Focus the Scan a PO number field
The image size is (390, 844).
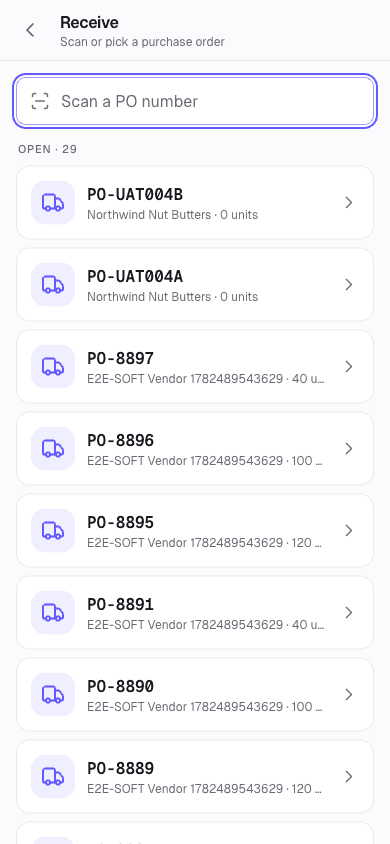coord(195,101)
